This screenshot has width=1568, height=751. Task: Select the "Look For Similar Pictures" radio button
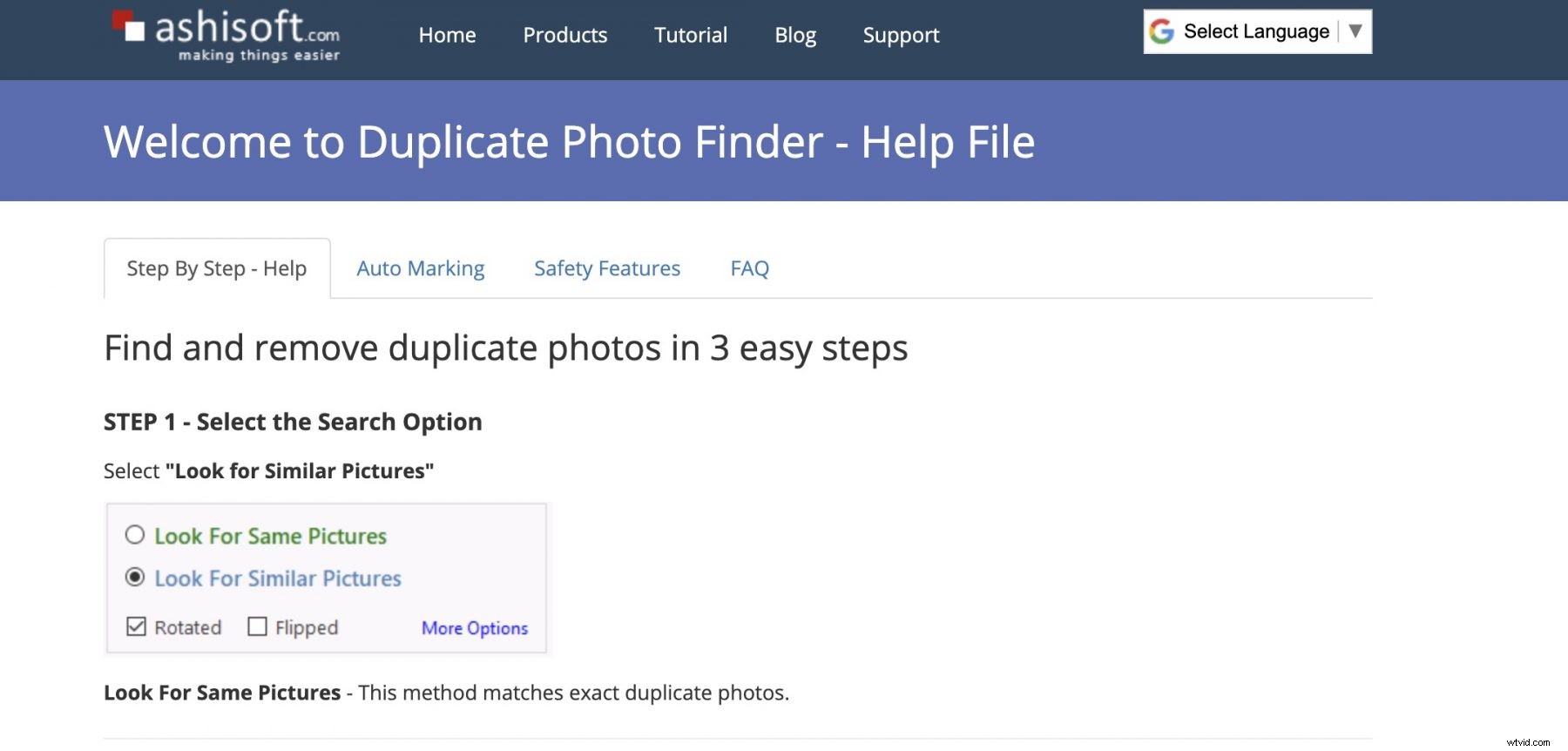pos(134,578)
